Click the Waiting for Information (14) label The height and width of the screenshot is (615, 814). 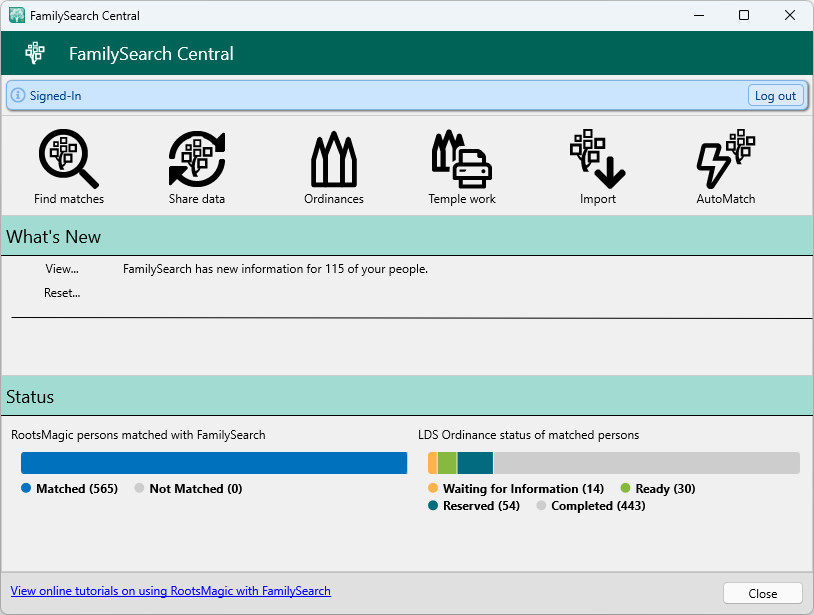point(523,489)
